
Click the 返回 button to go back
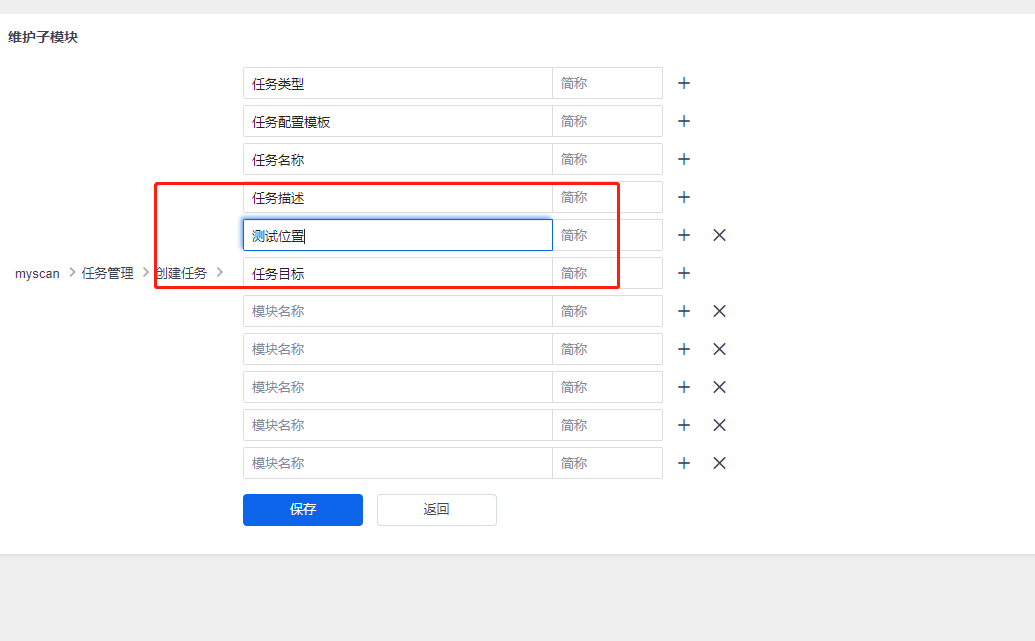(436, 509)
